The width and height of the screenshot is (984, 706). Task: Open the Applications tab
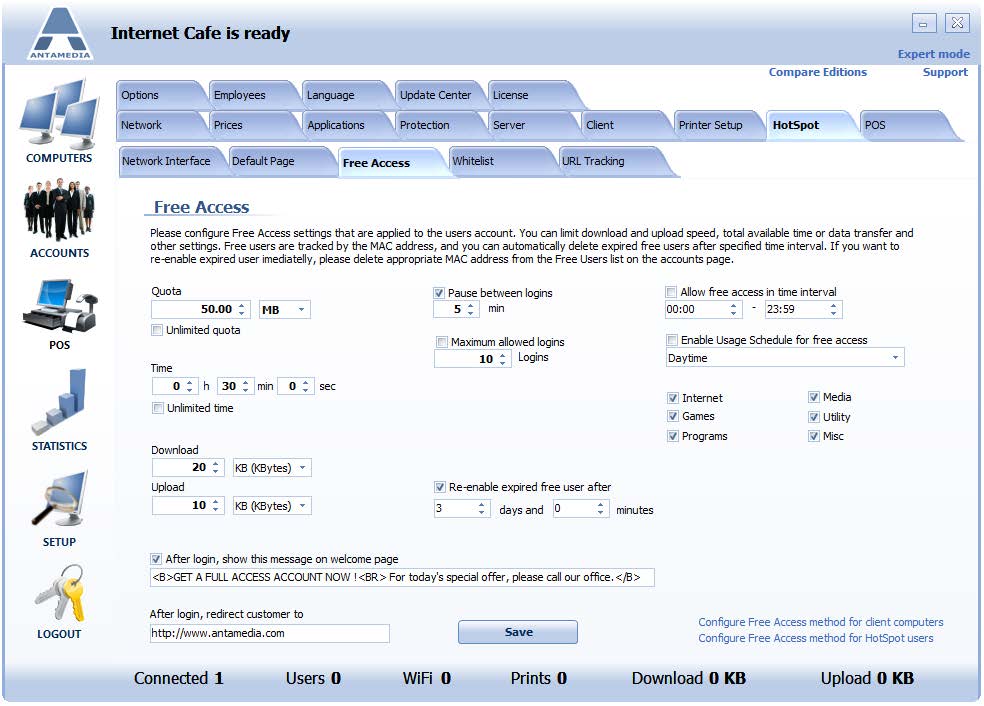(x=346, y=125)
